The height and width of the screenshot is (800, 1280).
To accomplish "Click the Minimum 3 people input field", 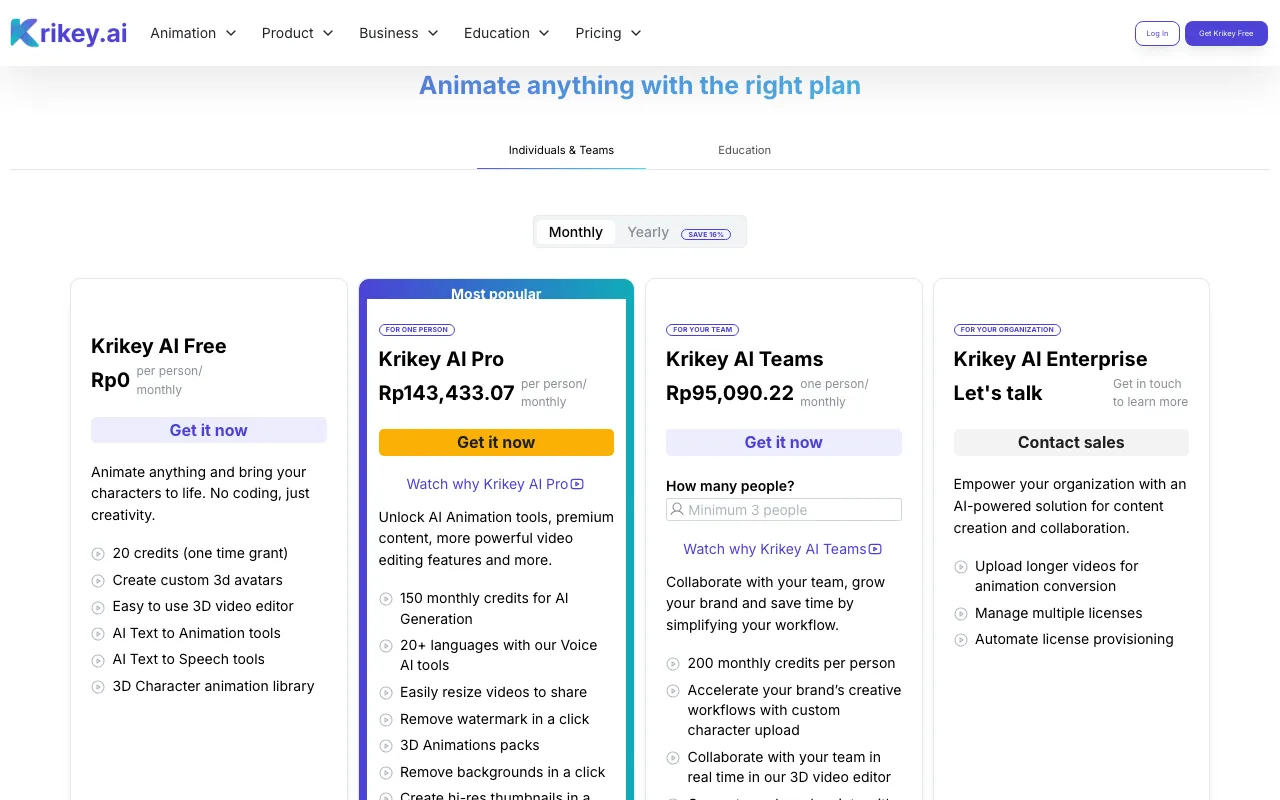I will pos(784,510).
